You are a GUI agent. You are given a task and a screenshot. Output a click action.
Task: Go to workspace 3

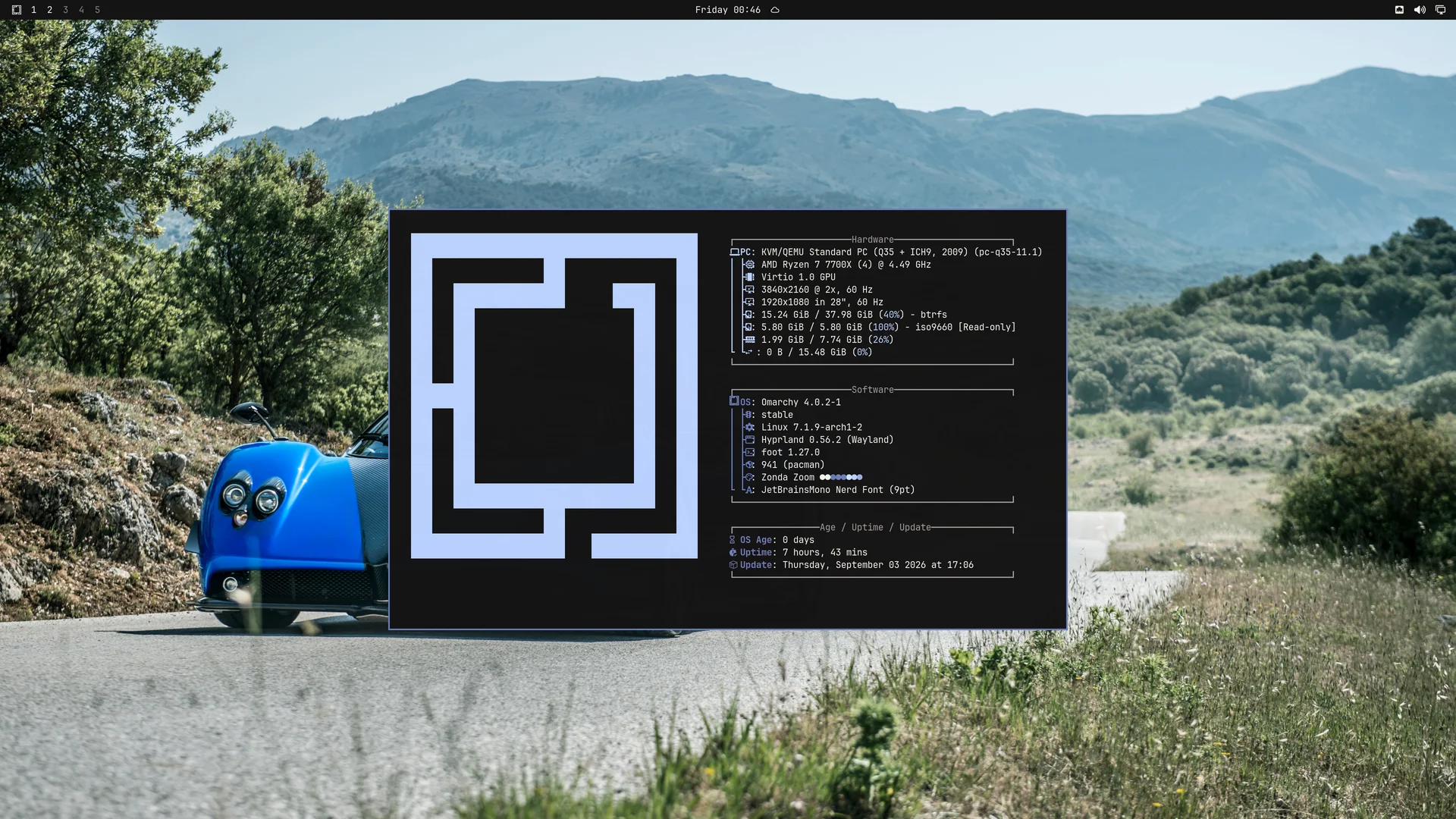pos(65,10)
